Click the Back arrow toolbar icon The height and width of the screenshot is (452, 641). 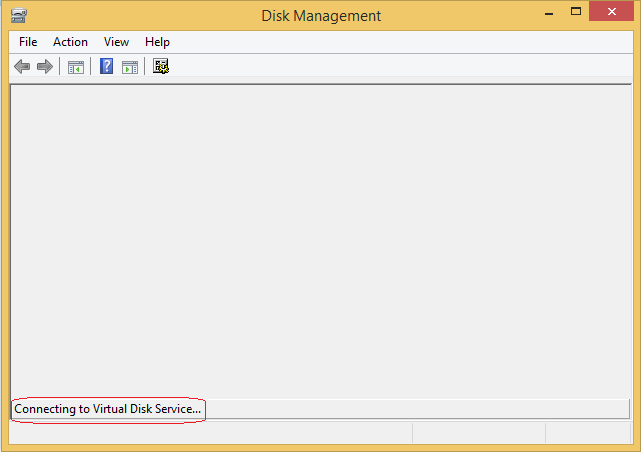coord(22,67)
